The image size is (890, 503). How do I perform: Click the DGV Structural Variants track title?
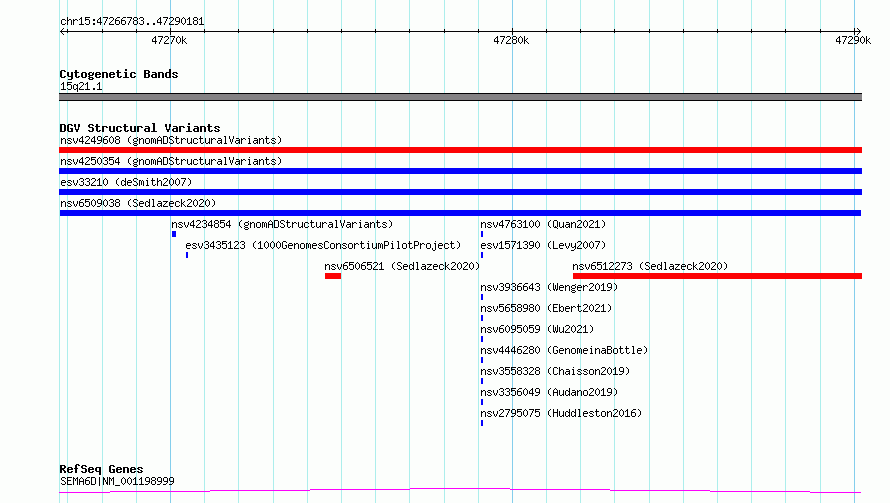pyautogui.click(x=140, y=128)
